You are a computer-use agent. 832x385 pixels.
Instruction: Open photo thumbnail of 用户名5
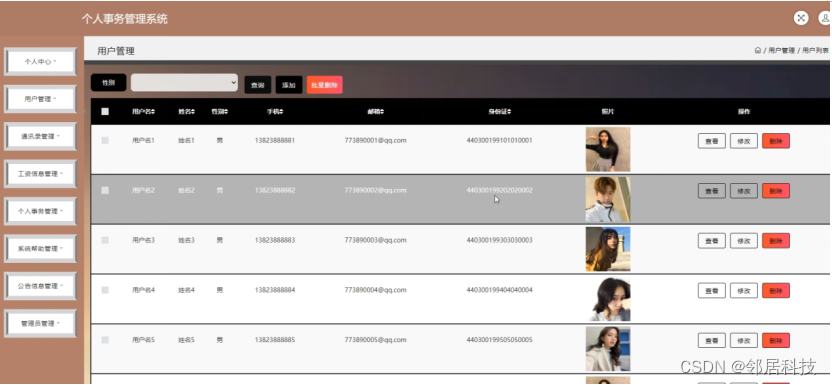(608, 348)
